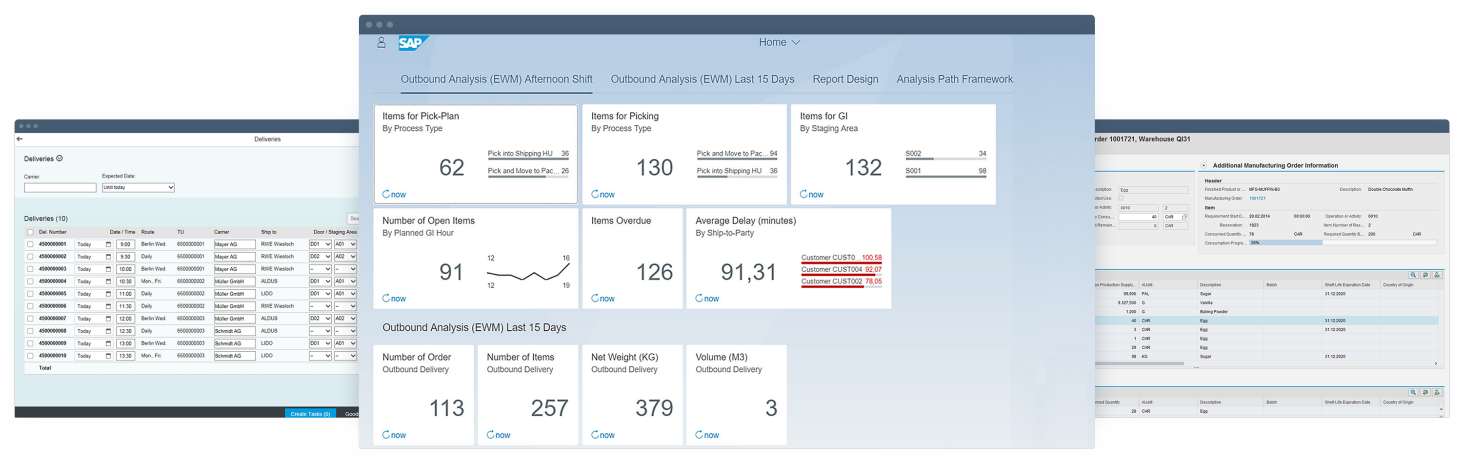1460x464 pixels.
Task: Check the row for delivery 4500000004
Action: click(x=30, y=281)
